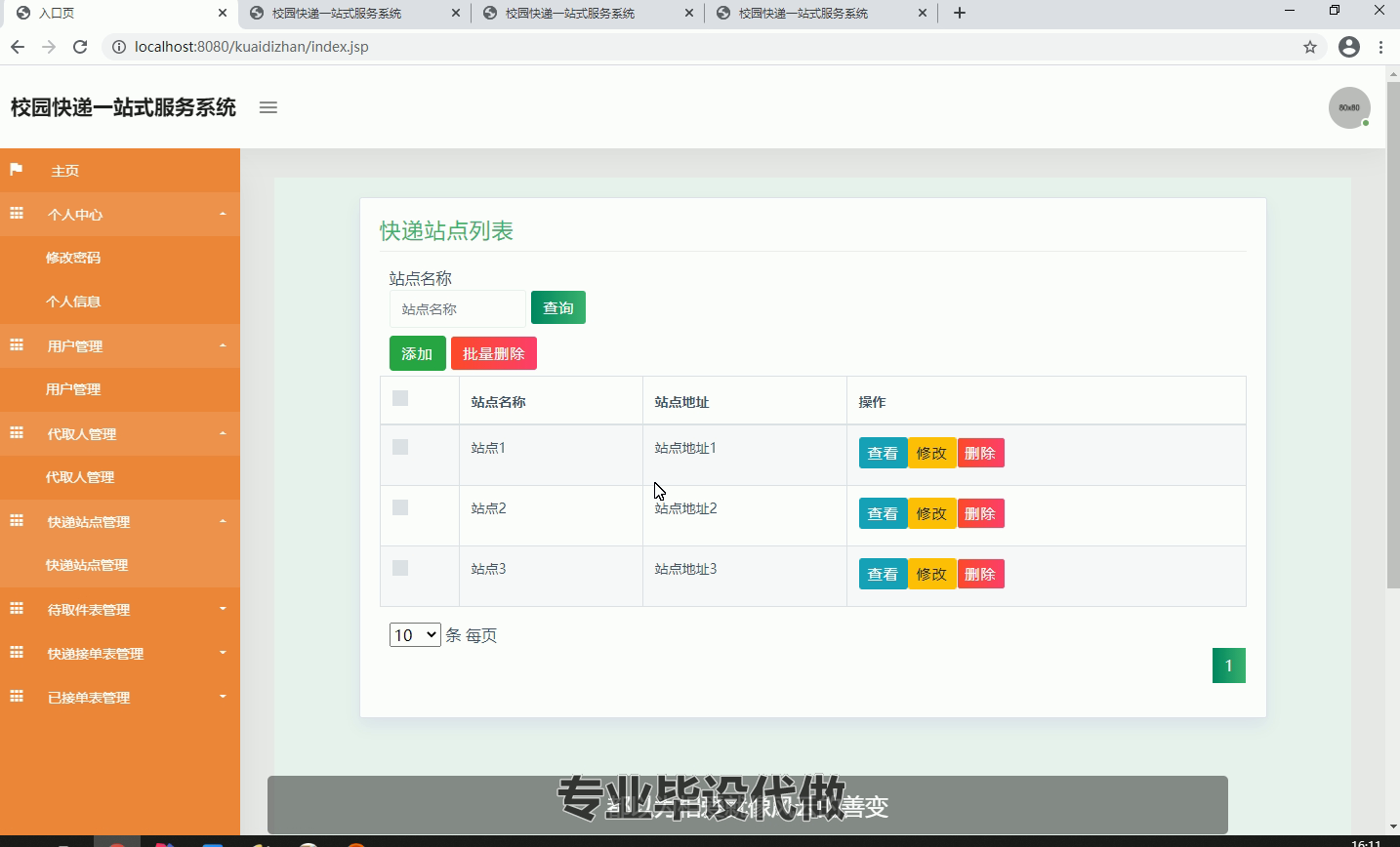This screenshot has height=847, width=1400.
Task: Click the 校园快递一站式服务系统 site title
Action: point(123,107)
